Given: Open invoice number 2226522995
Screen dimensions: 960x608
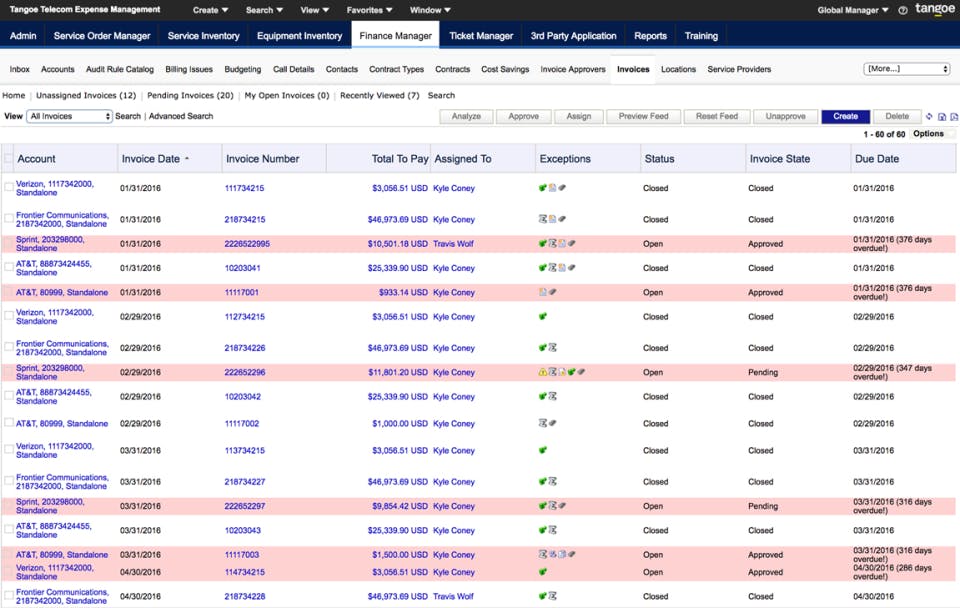Looking at the screenshot, I should (x=247, y=244).
